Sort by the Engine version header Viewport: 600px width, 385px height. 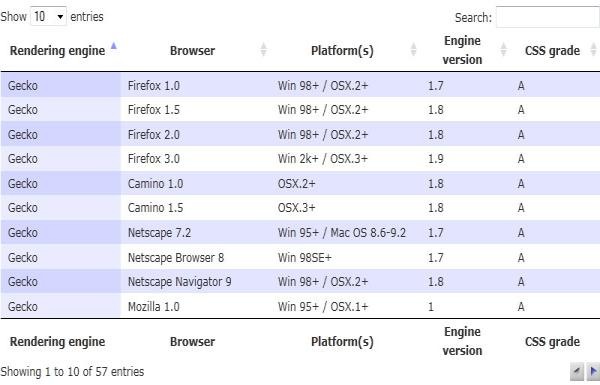[x=462, y=50]
